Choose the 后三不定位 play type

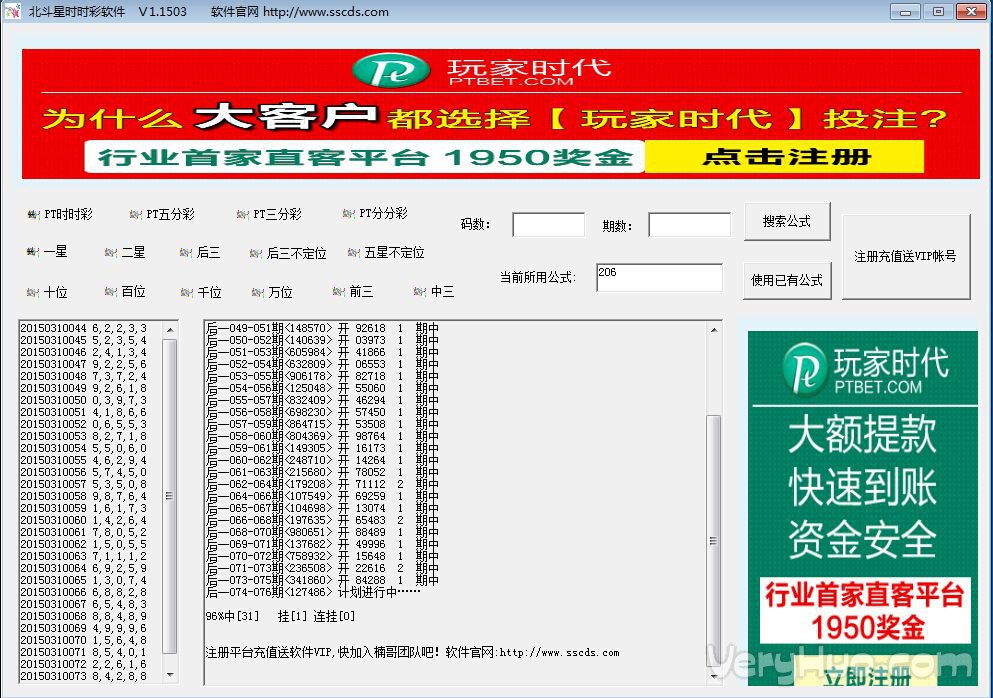(288, 253)
